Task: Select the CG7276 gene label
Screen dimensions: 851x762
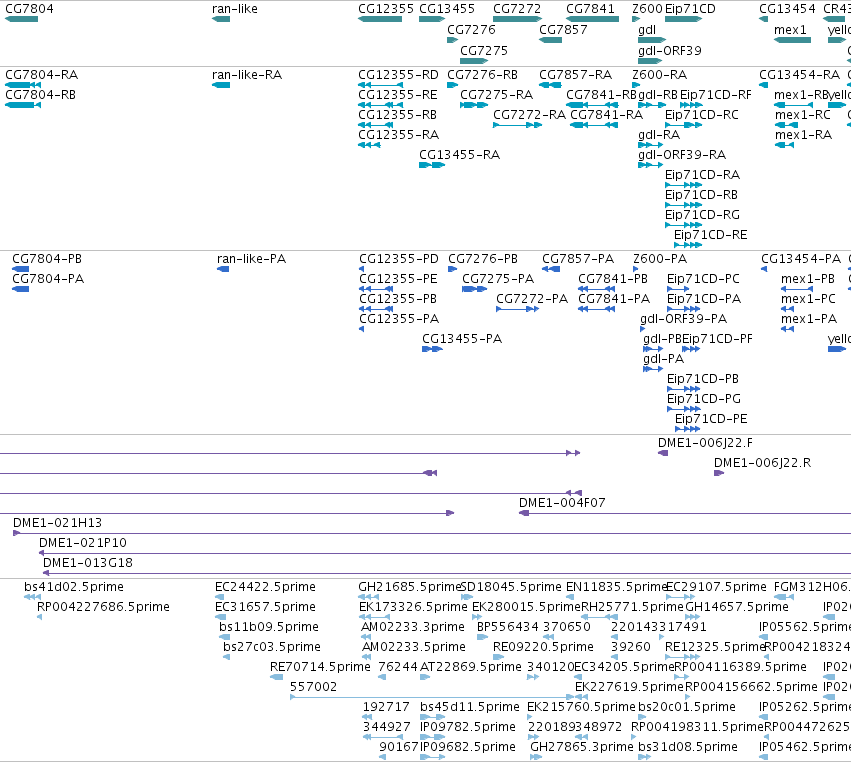Action: pos(471,30)
